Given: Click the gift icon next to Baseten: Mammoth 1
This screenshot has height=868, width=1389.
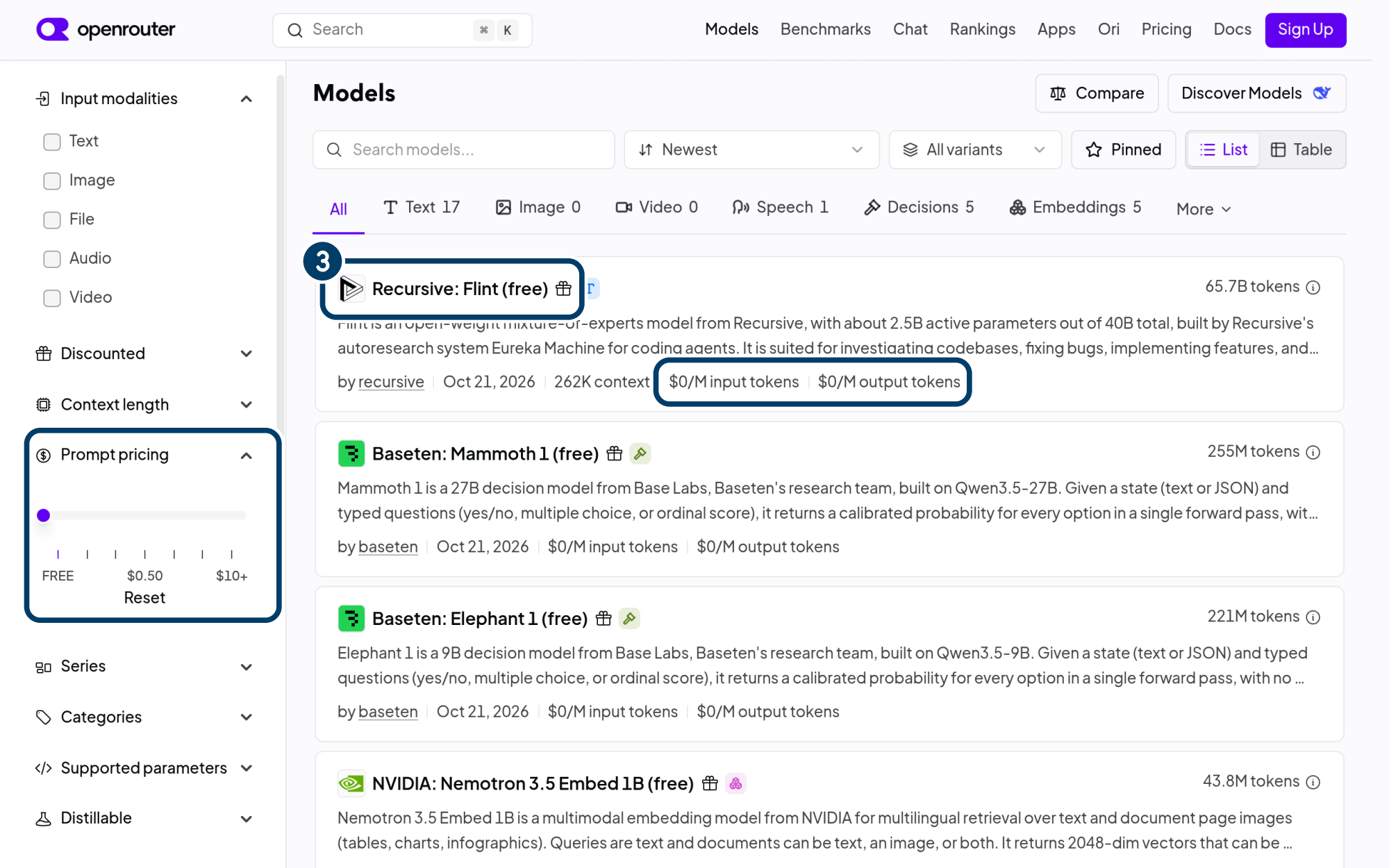Looking at the screenshot, I should 615,454.
